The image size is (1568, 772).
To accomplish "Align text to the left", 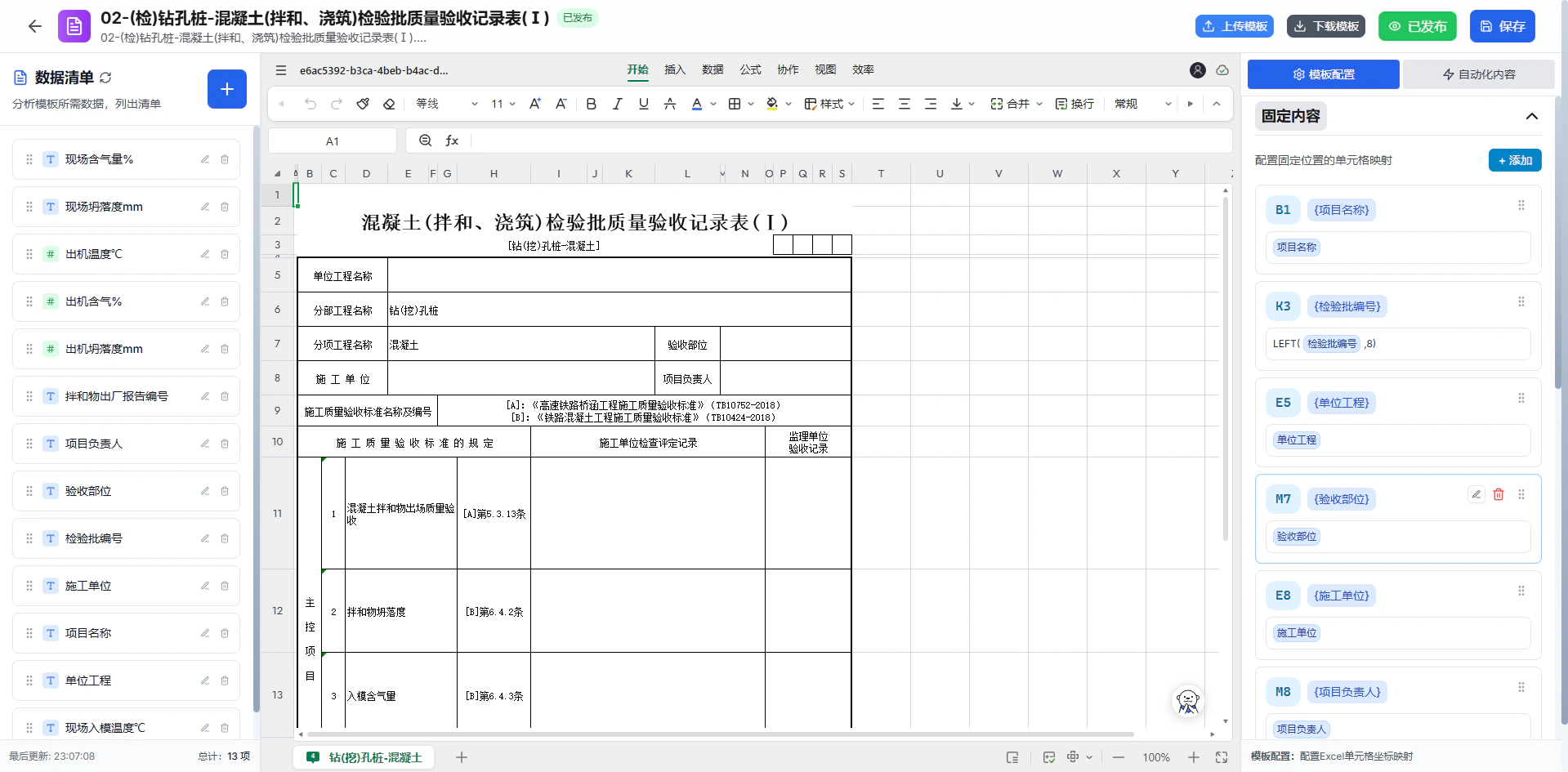I will coord(878,104).
